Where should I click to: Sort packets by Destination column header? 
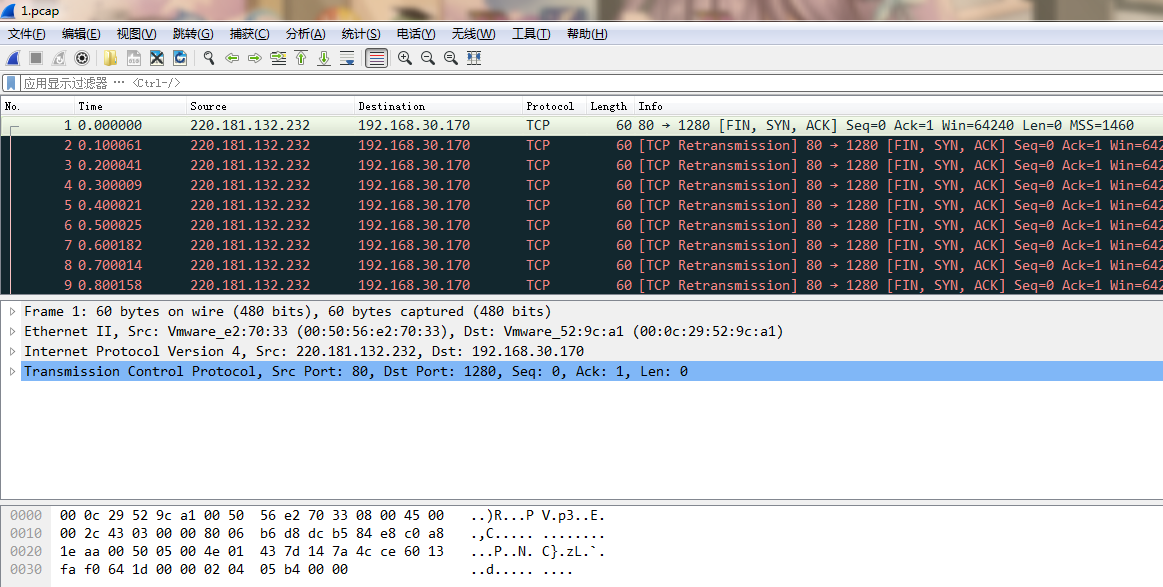pos(438,106)
